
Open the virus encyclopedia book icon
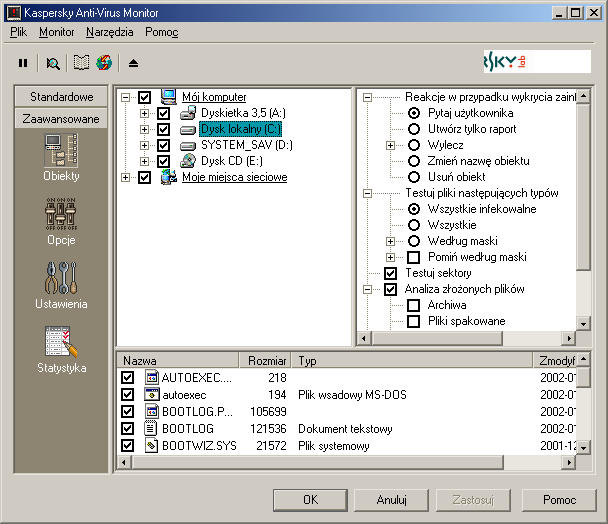(81, 63)
